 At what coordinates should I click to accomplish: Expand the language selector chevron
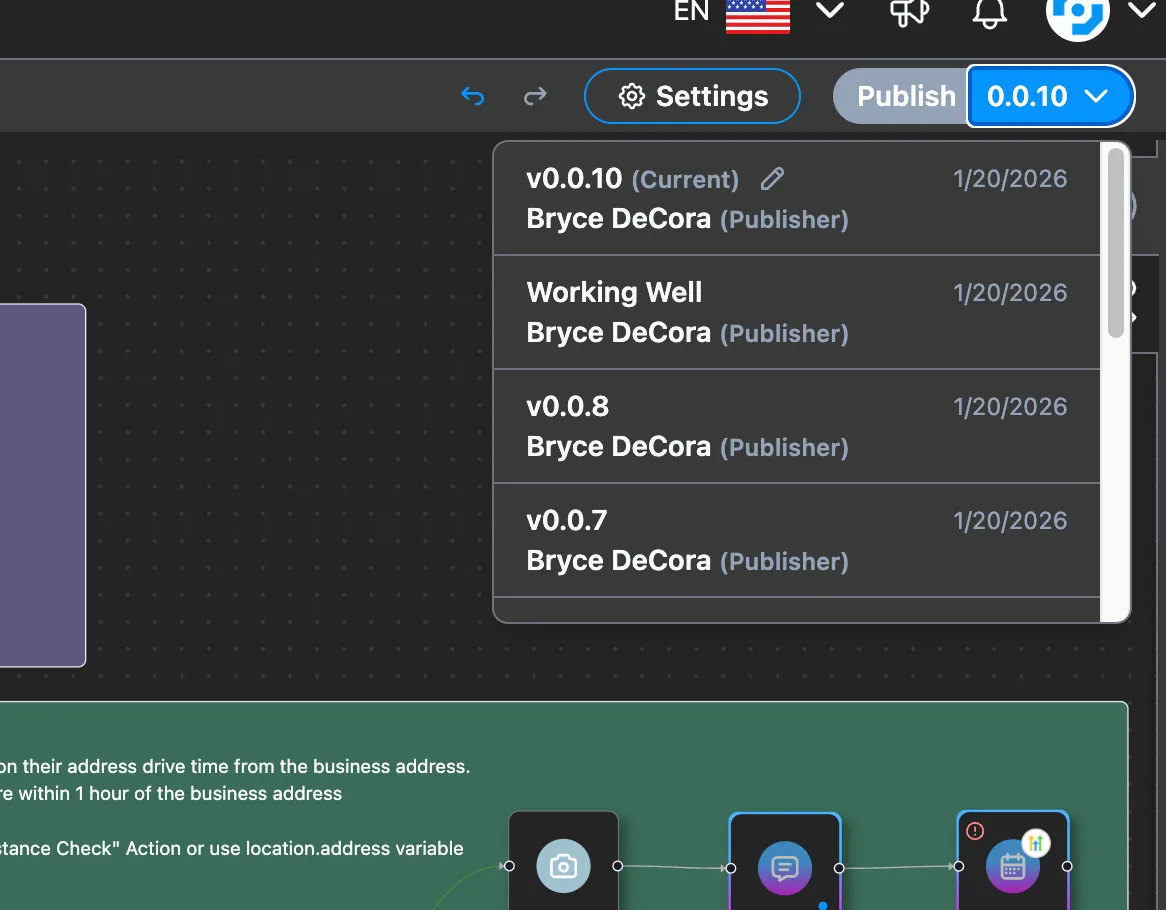click(x=830, y=12)
